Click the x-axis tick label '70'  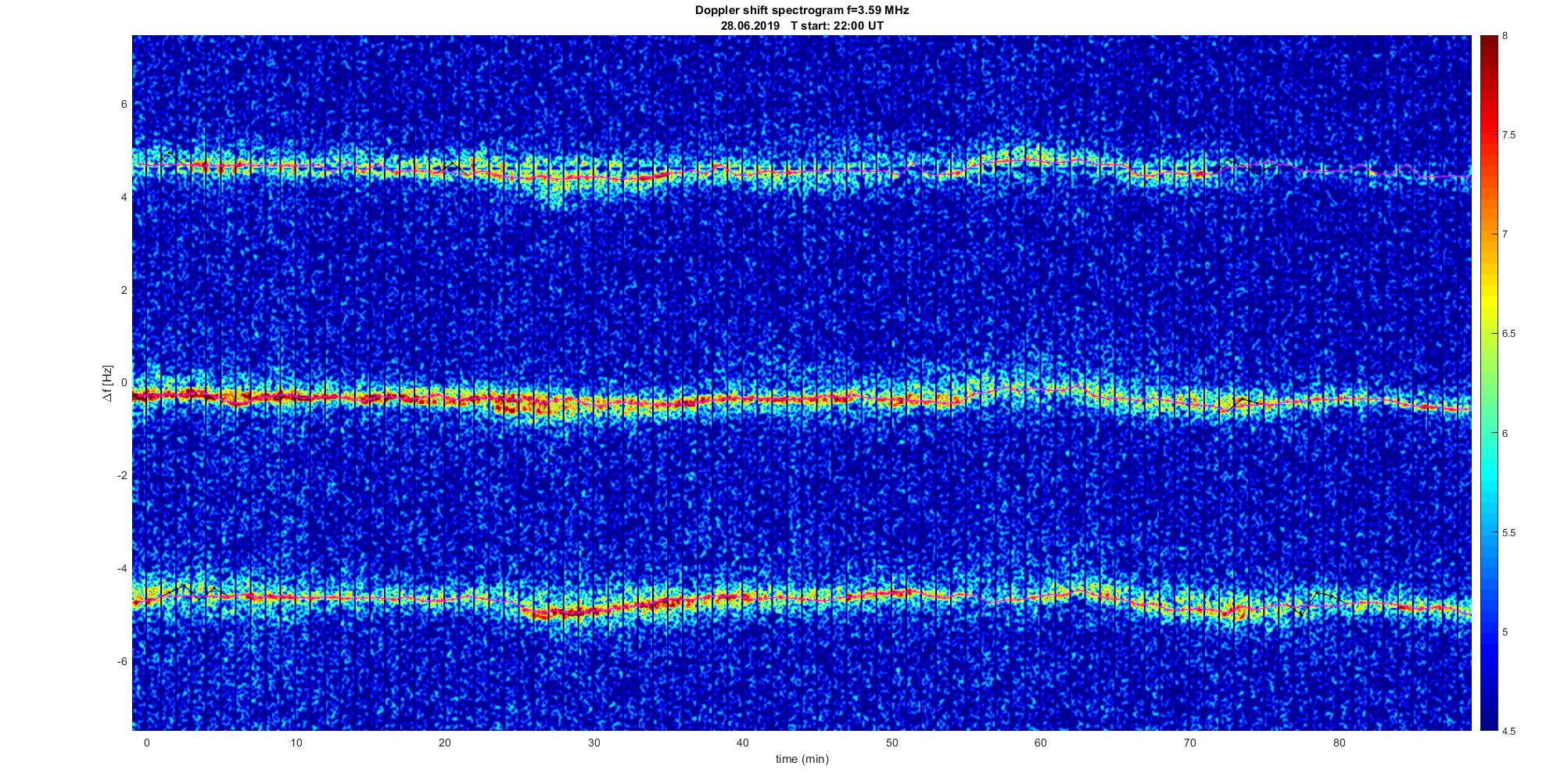1189,743
